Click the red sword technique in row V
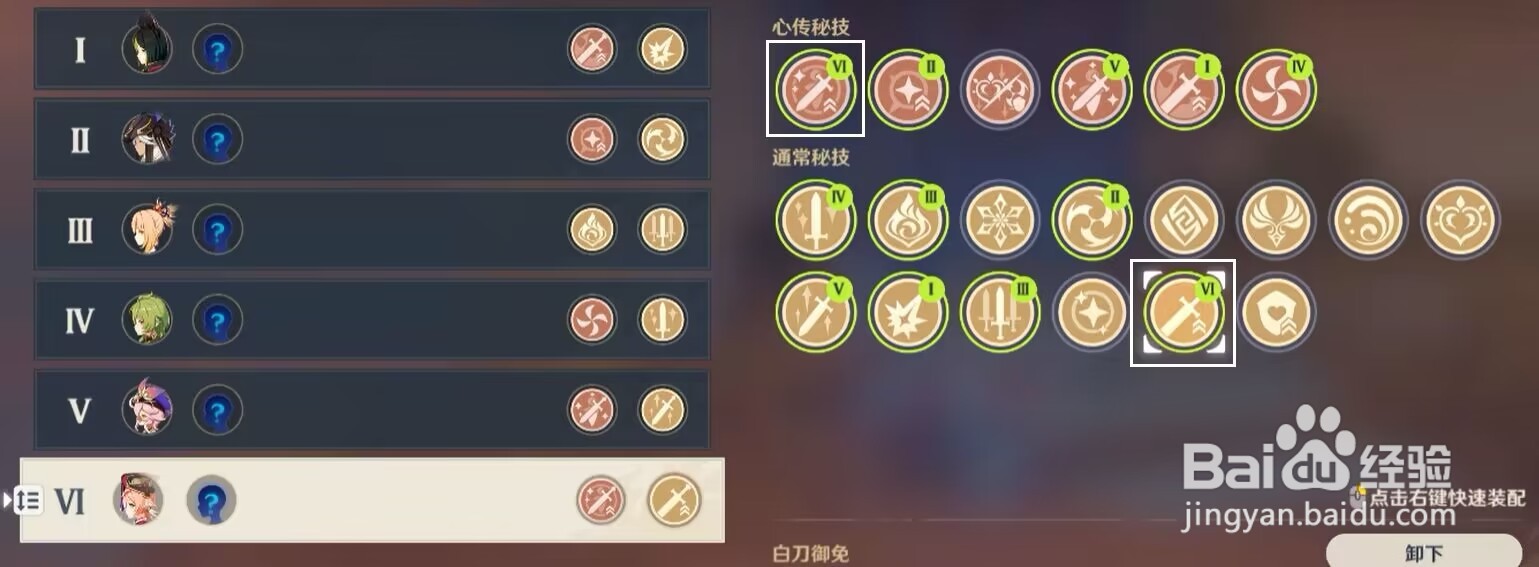This screenshot has height=567, width=1539. [x=593, y=410]
